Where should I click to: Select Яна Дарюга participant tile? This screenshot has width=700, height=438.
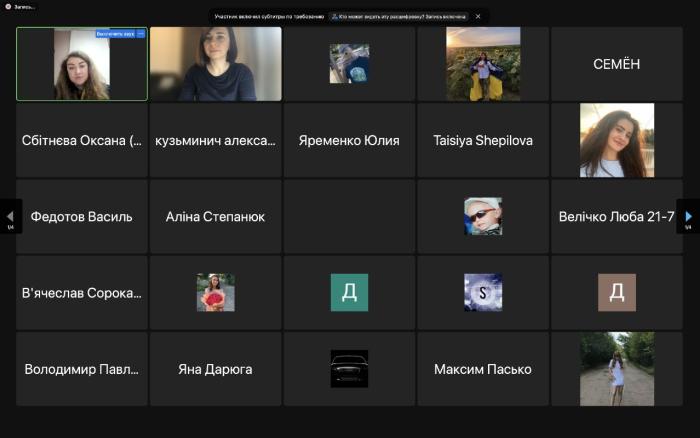(x=216, y=369)
